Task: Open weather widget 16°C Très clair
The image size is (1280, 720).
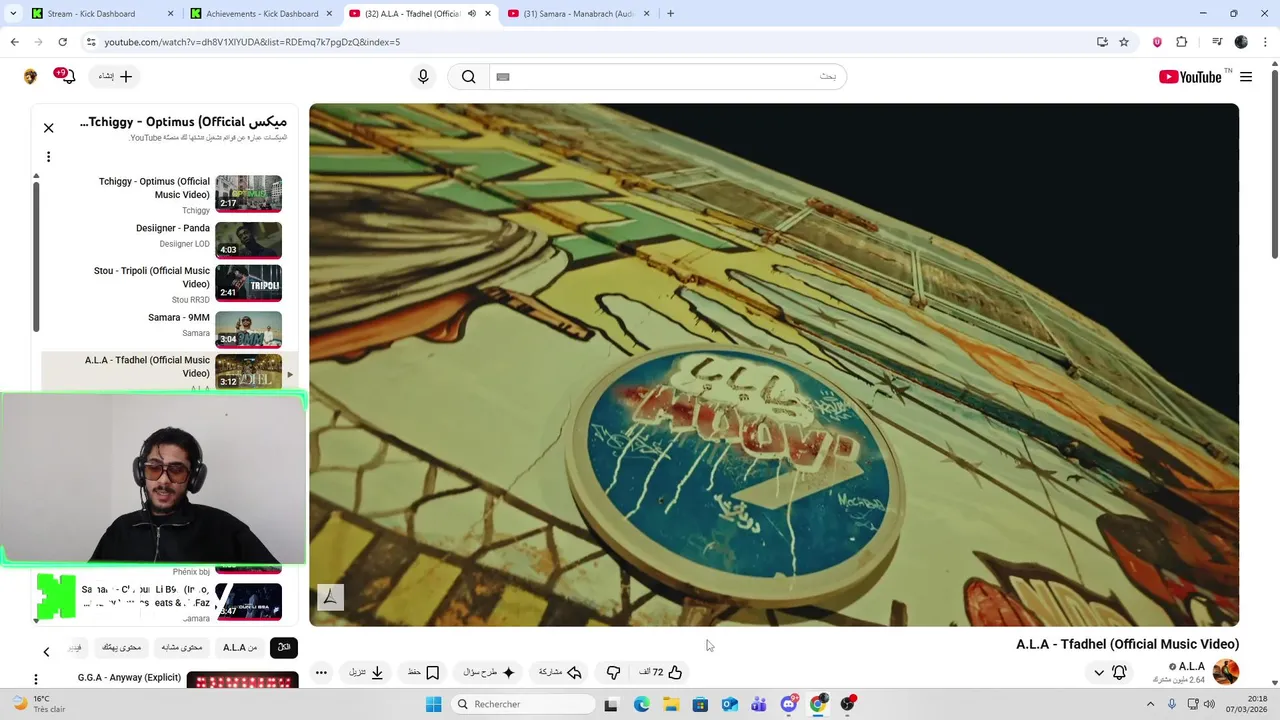Action: tap(38, 704)
